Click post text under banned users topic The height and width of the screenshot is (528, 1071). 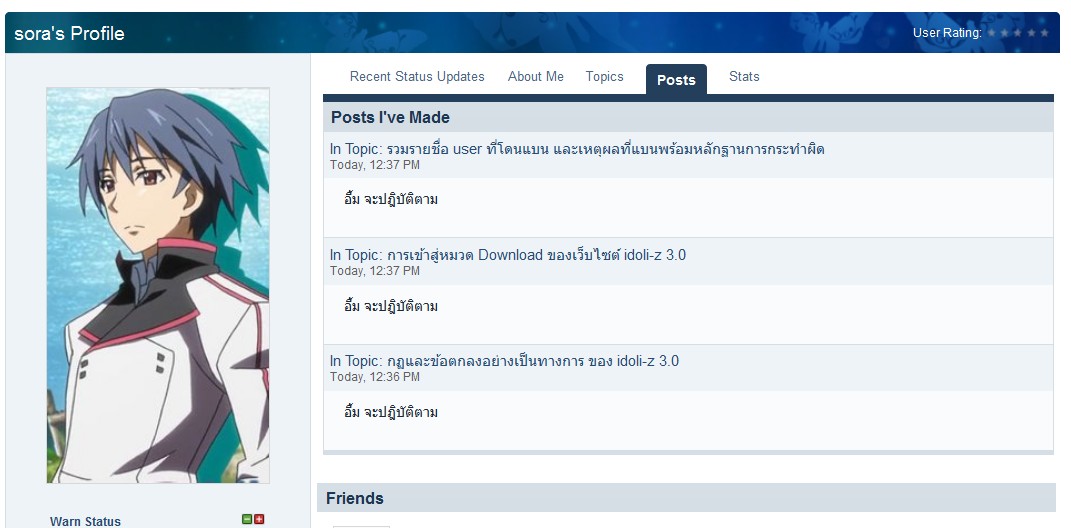point(391,200)
